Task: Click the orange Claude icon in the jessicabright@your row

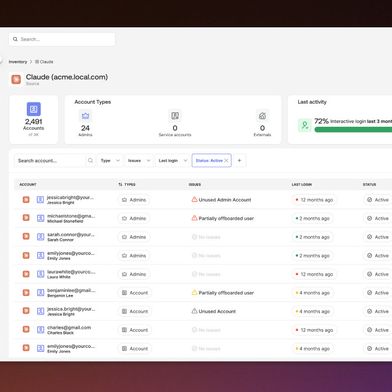Action: tap(26, 199)
